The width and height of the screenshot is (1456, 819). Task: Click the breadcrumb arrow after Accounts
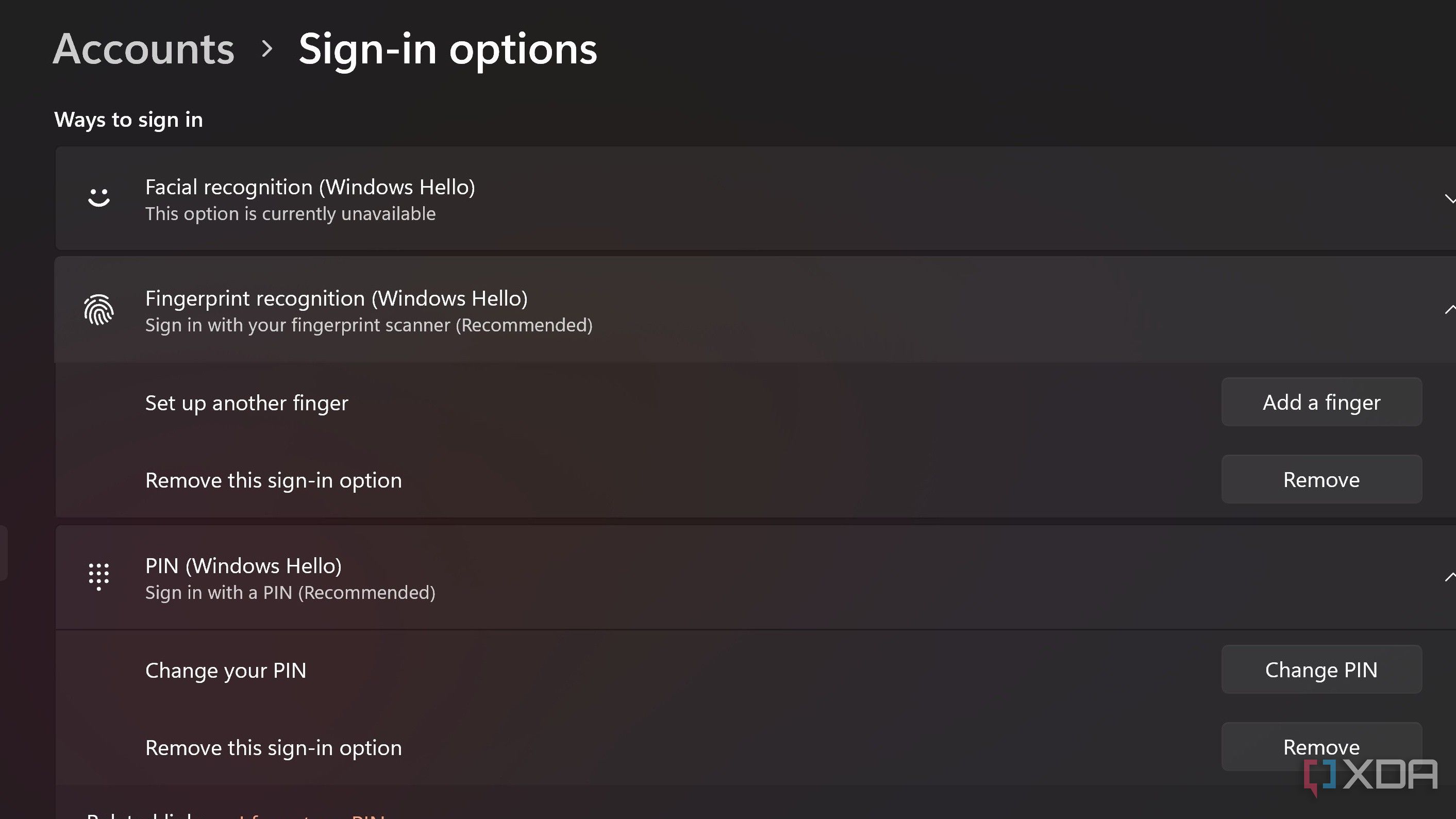(267, 49)
